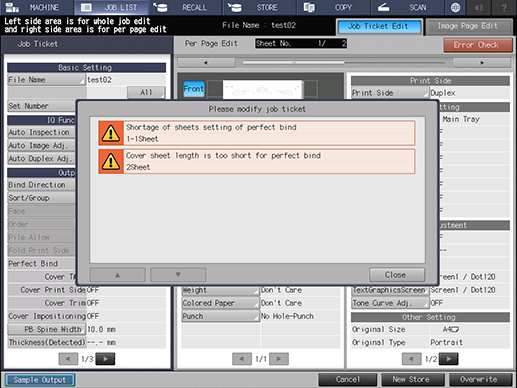
Task: Click the dialog's down arrow button
Action: [178, 275]
